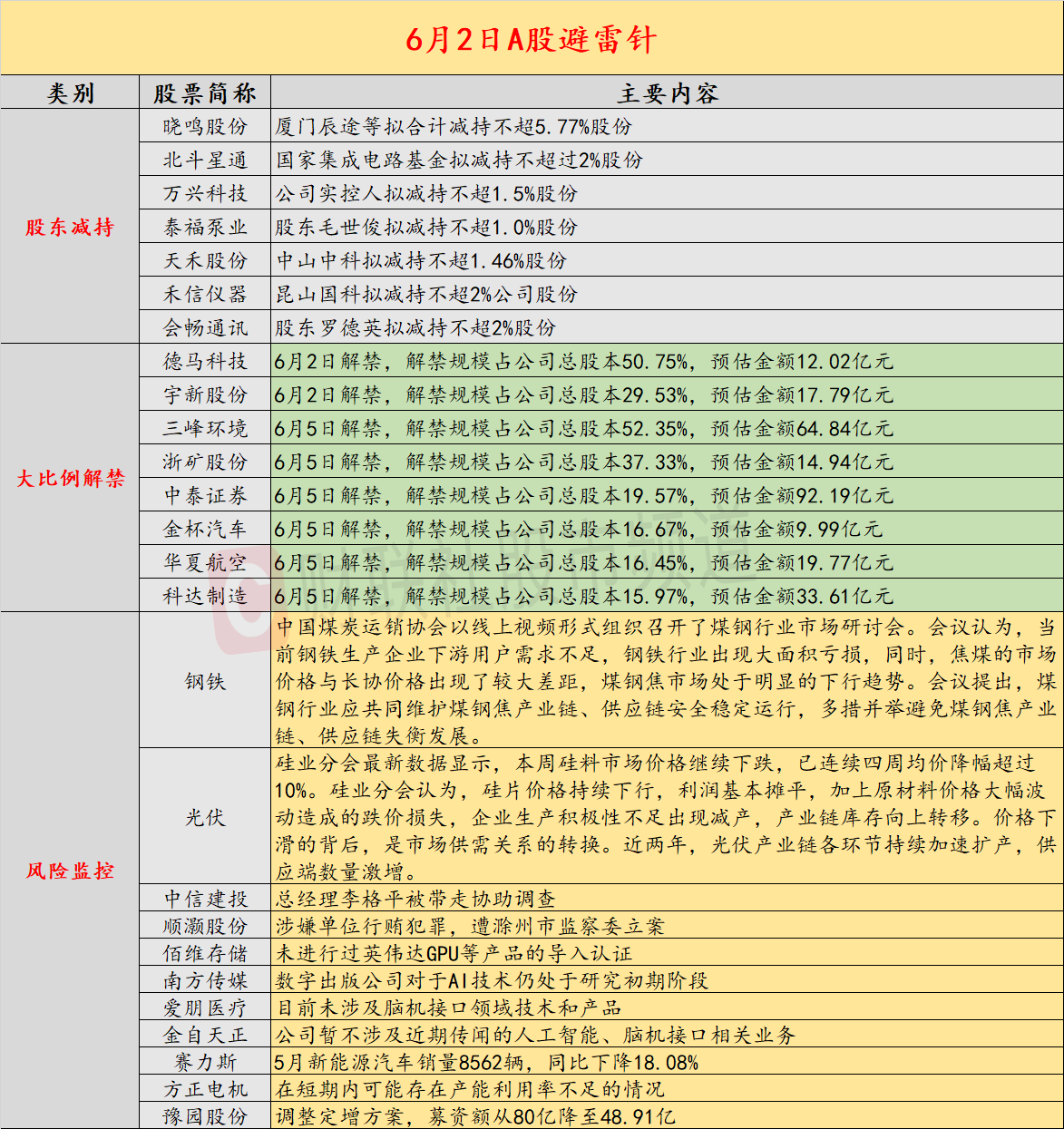This screenshot has height=1129, width=1064.
Task: Click 未进行过英伟达GPU等产品的导入认证
Action: (454, 953)
